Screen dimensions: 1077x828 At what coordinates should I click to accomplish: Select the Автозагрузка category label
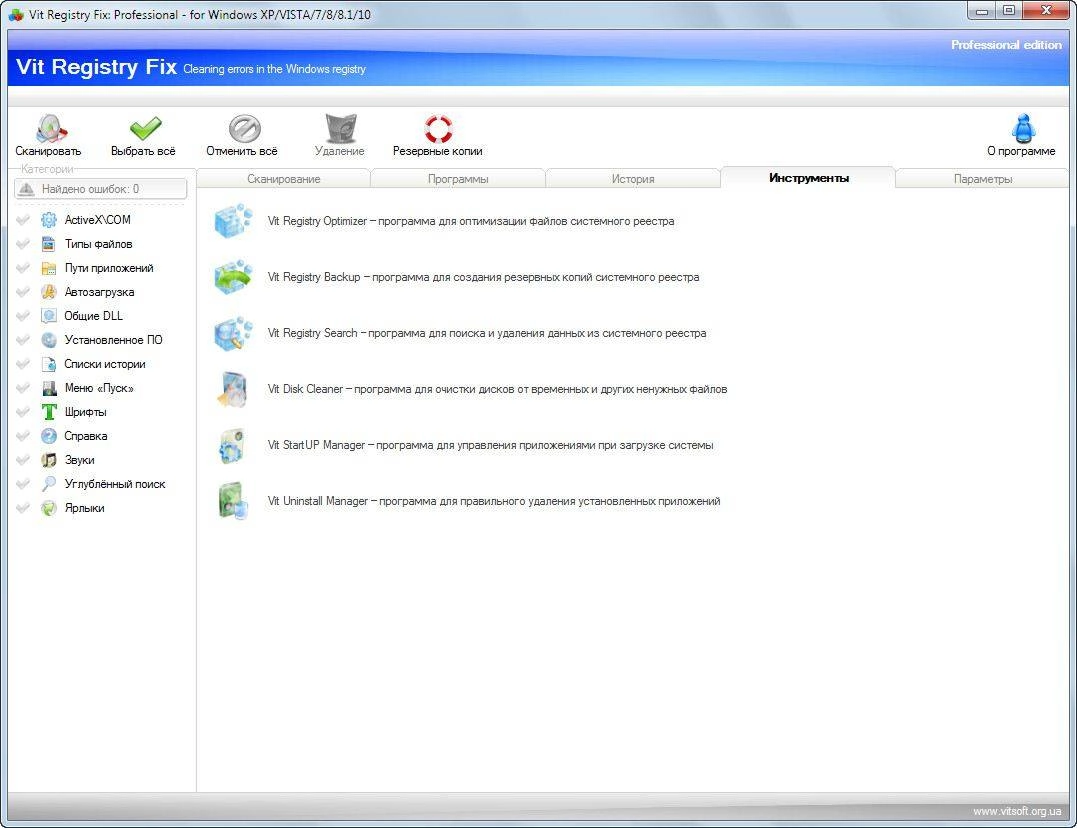pyautogui.click(x=100, y=292)
